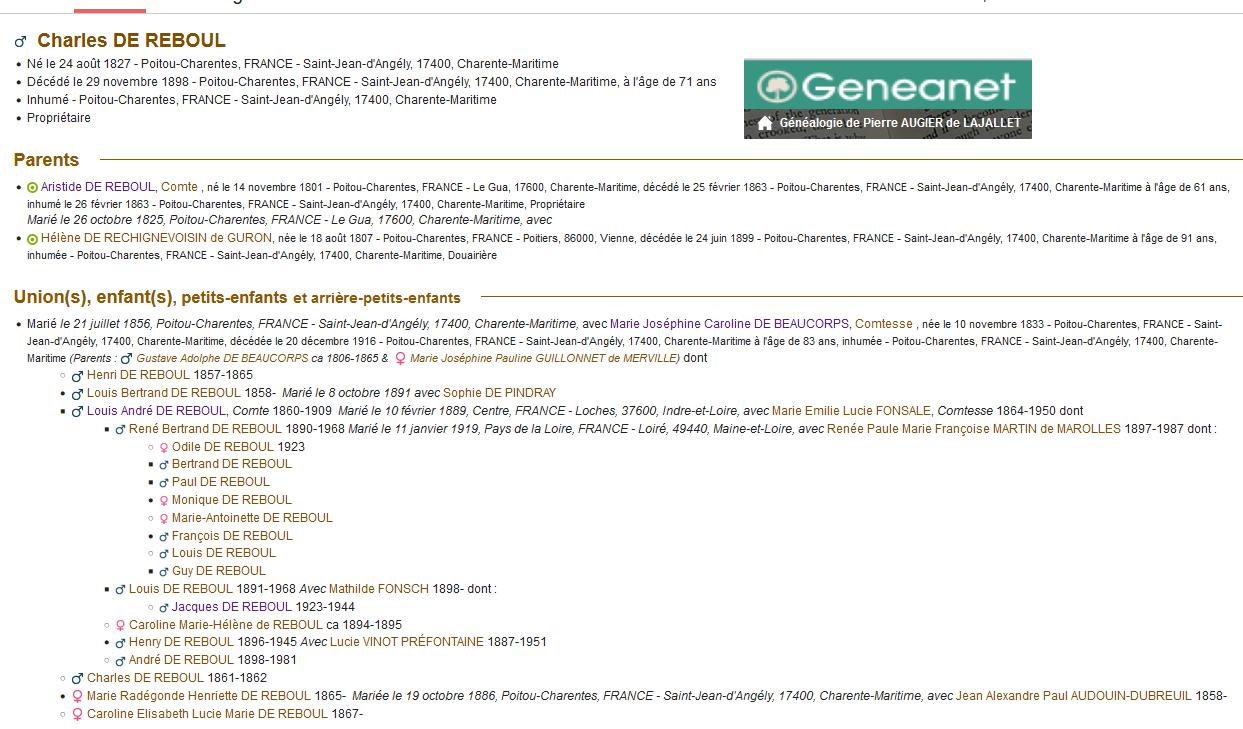This screenshot has width=1243, height=729.
Task: Open Louis DE REBOUL 1891-1968 link
Action: point(181,589)
